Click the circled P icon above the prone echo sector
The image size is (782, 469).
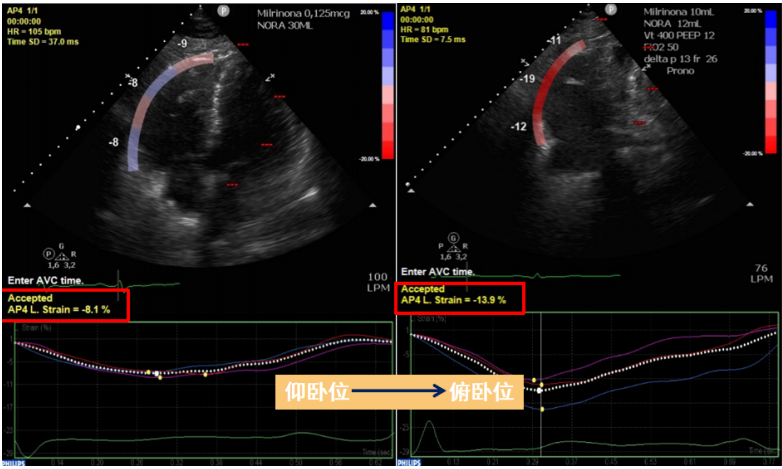tap(611, 9)
